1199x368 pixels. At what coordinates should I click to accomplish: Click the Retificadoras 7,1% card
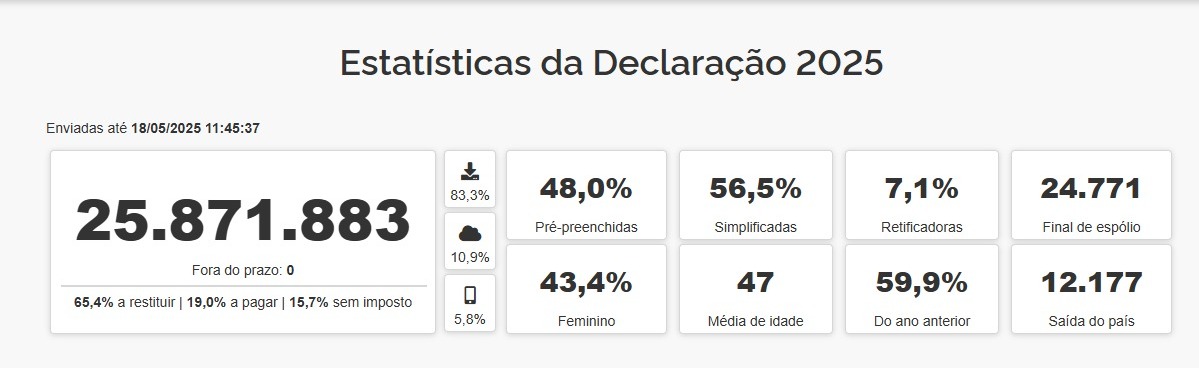tap(921, 195)
